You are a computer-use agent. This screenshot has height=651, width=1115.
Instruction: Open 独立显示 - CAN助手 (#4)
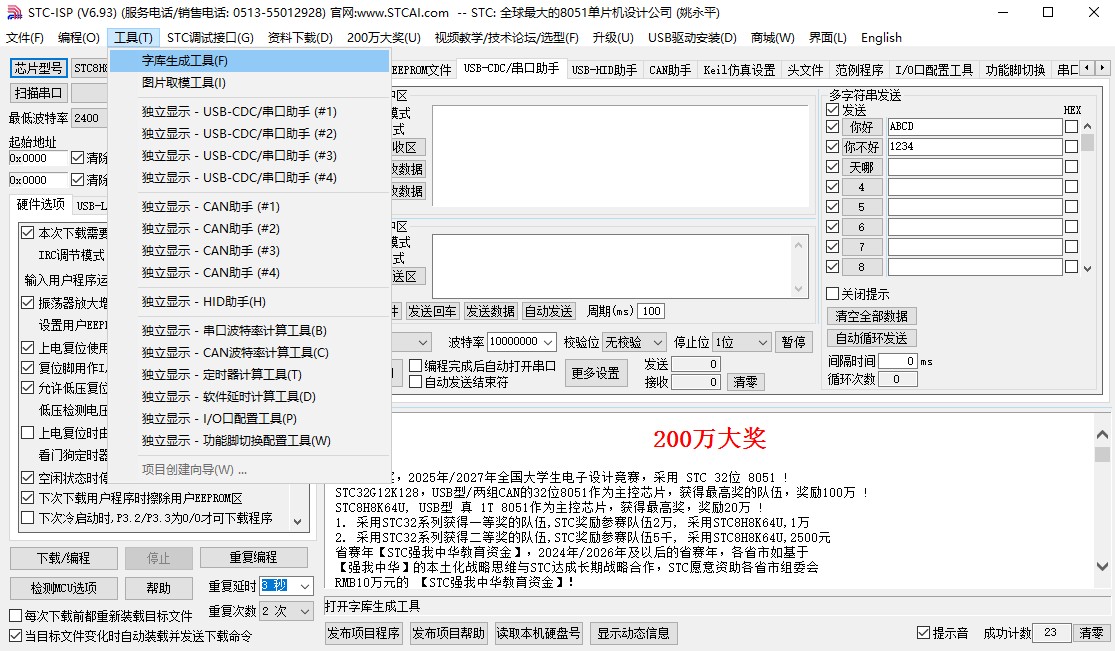pyautogui.click(x=250, y=273)
